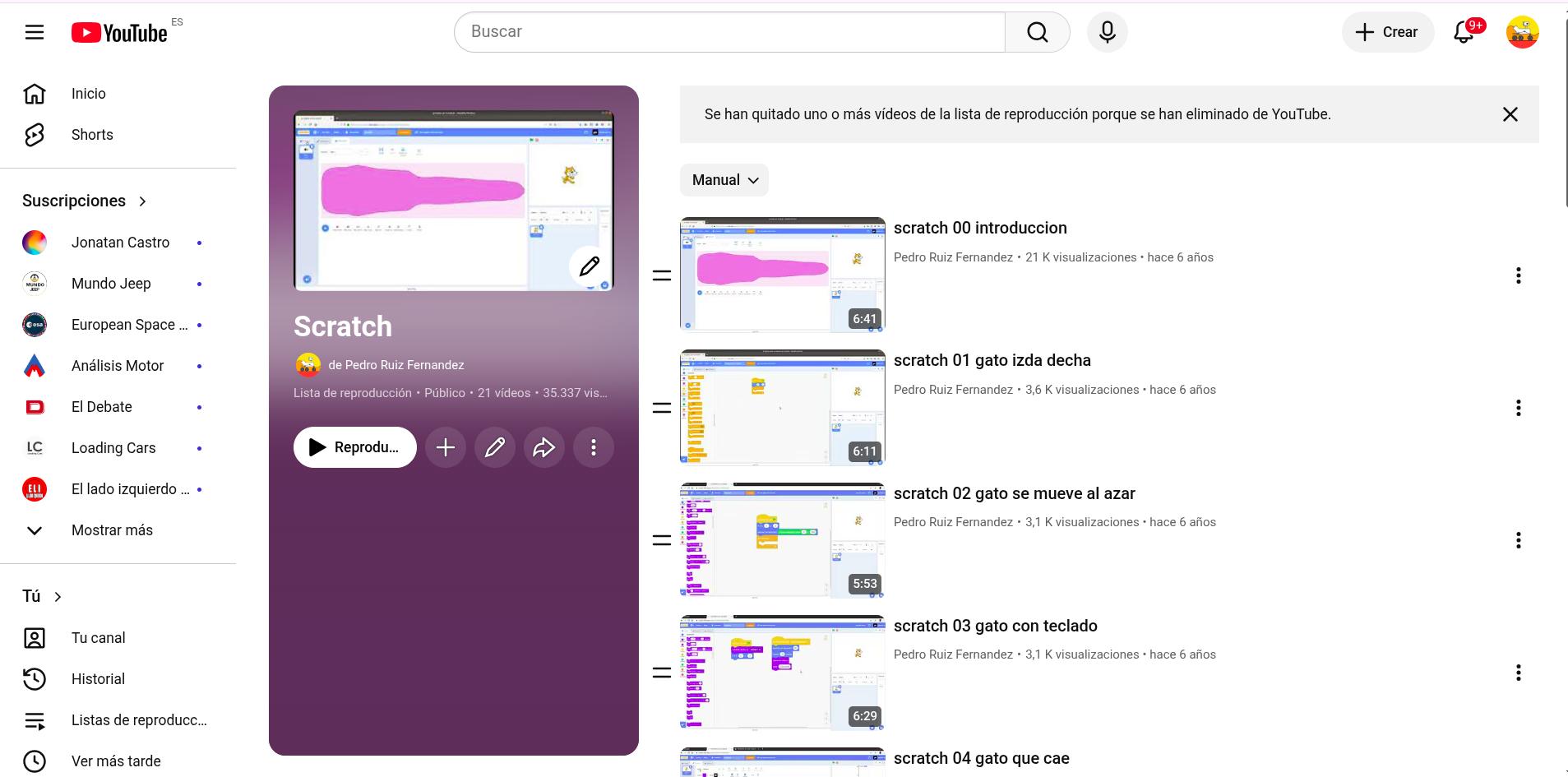Open Análisis Motor subscription
The height and width of the screenshot is (777, 1568).
(118, 366)
